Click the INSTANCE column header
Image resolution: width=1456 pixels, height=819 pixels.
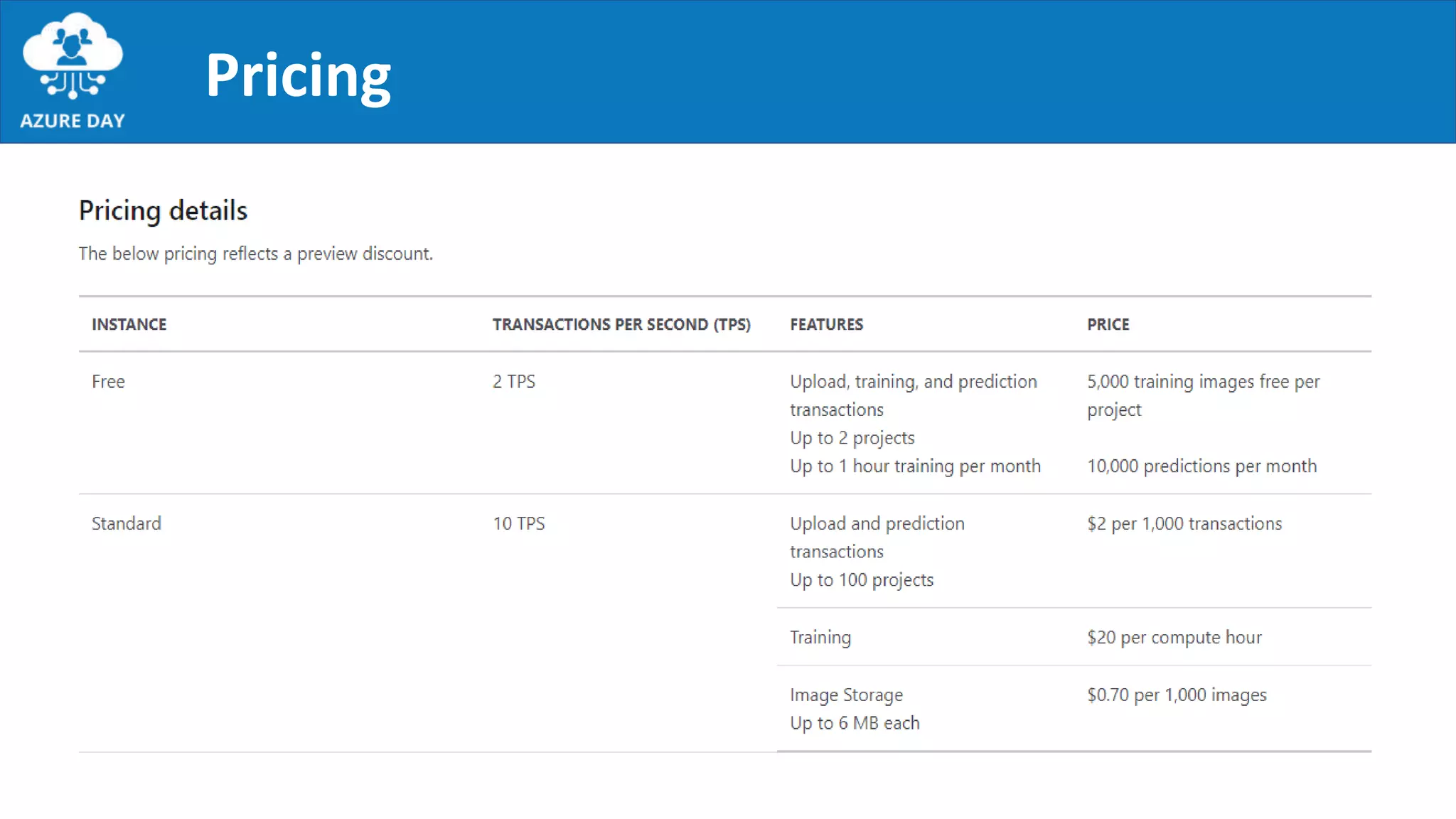129,324
